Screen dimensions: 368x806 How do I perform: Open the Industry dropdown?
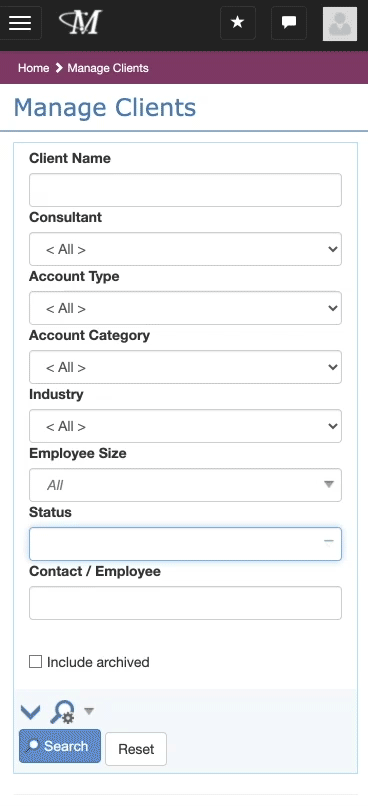click(186, 426)
